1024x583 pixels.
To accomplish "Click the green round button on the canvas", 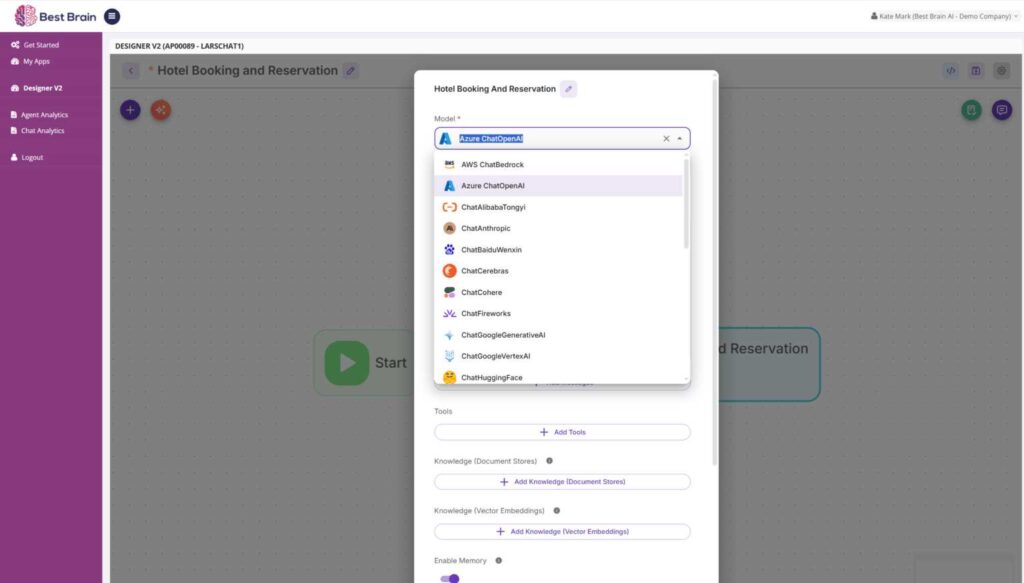I will pos(971,110).
